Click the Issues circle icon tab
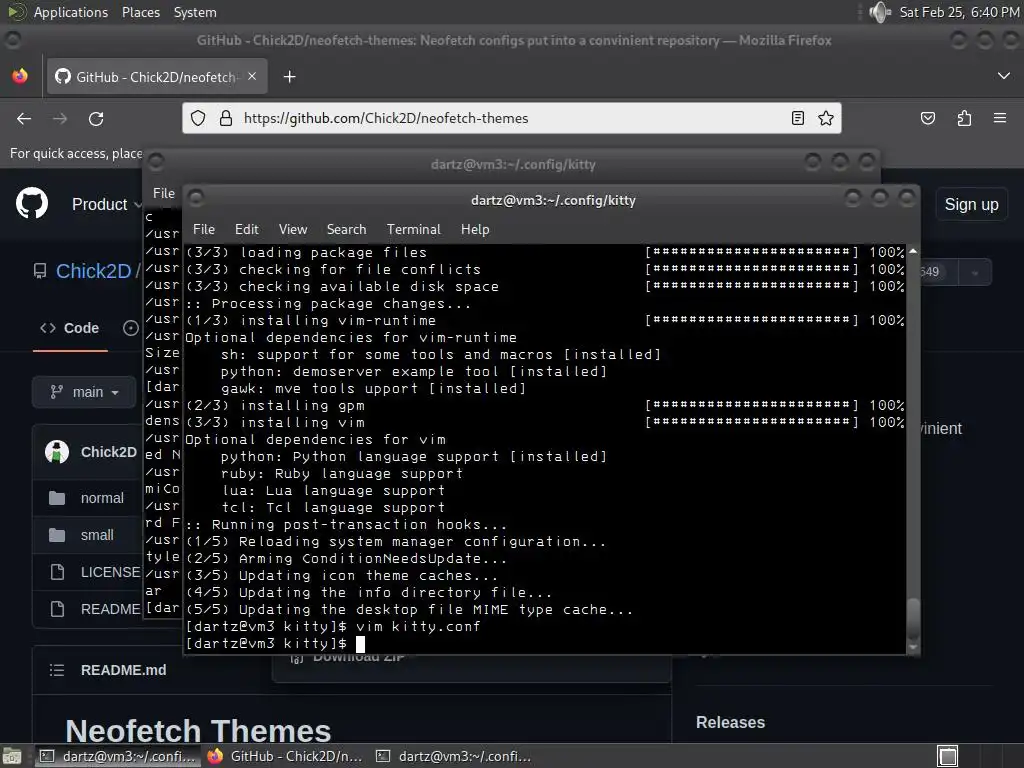The height and width of the screenshot is (768, 1024). click(131, 328)
